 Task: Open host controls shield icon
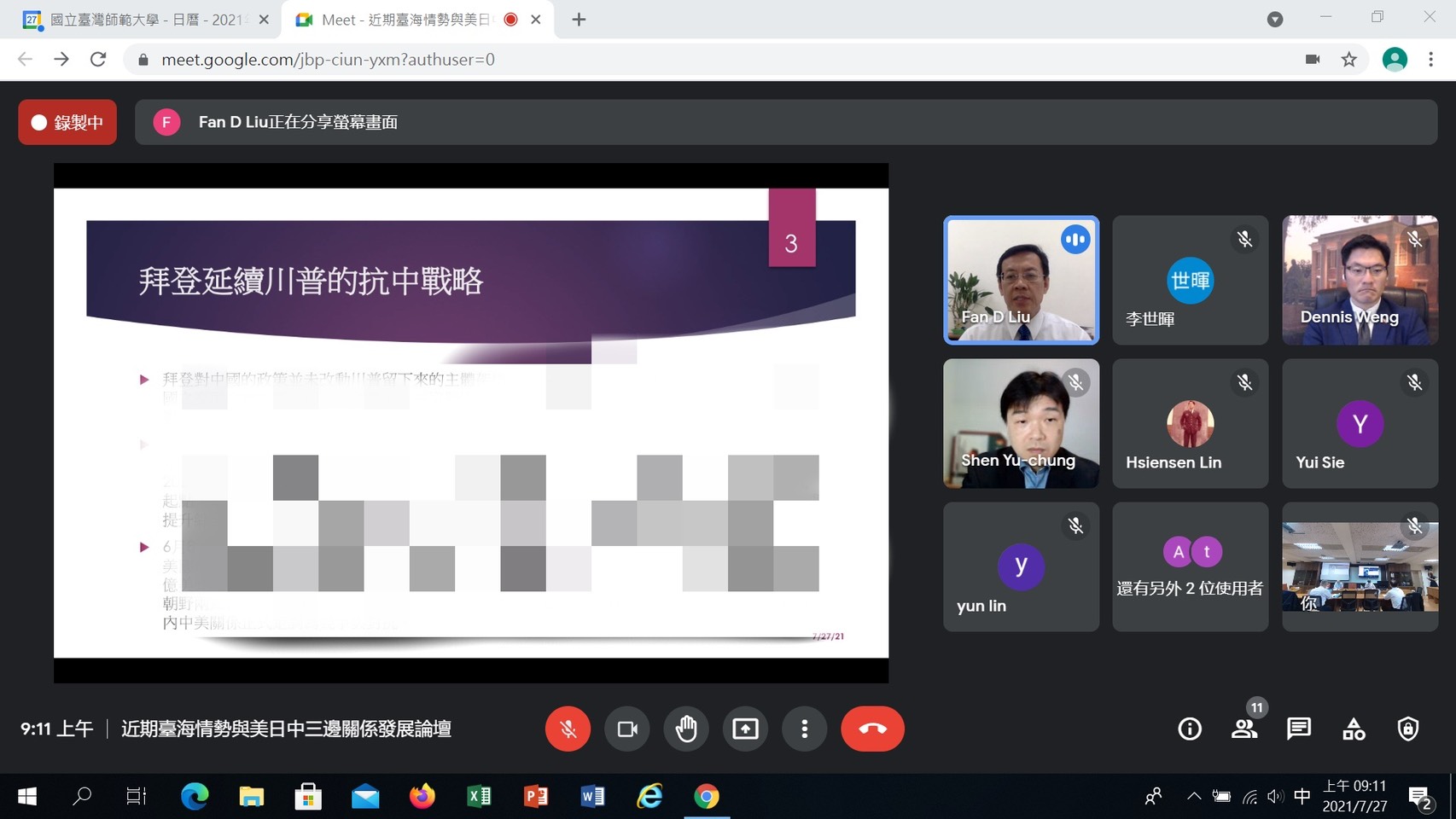pyautogui.click(x=1407, y=729)
